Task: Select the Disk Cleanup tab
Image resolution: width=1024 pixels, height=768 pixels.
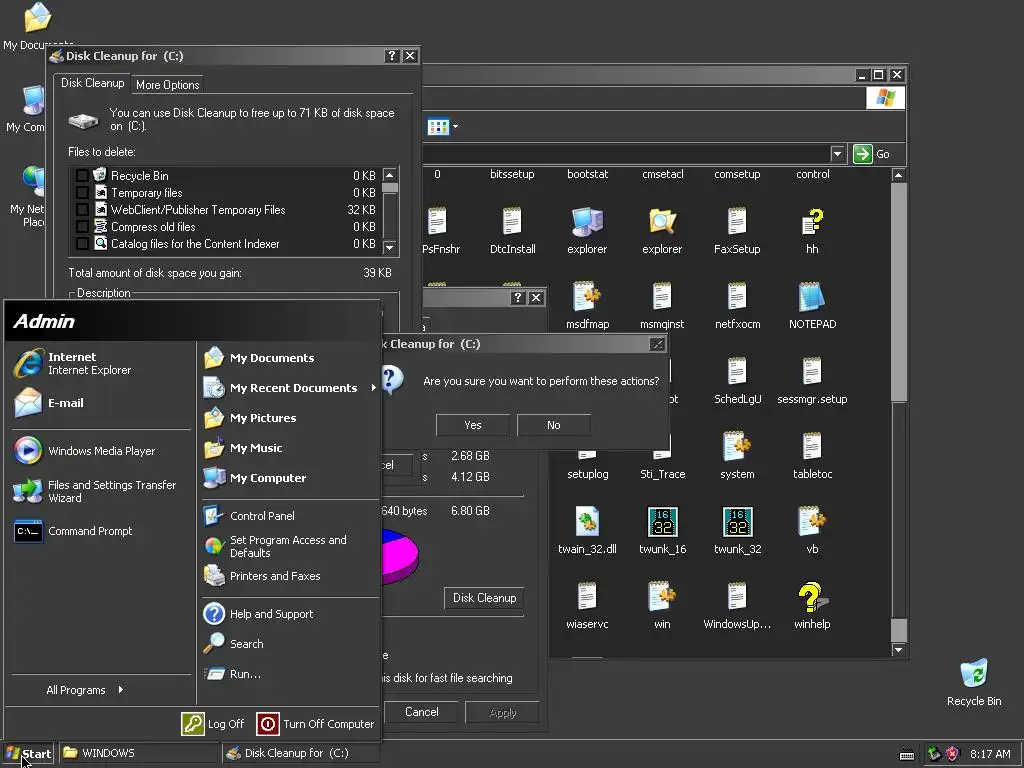Action: pyautogui.click(x=92, y=83)
